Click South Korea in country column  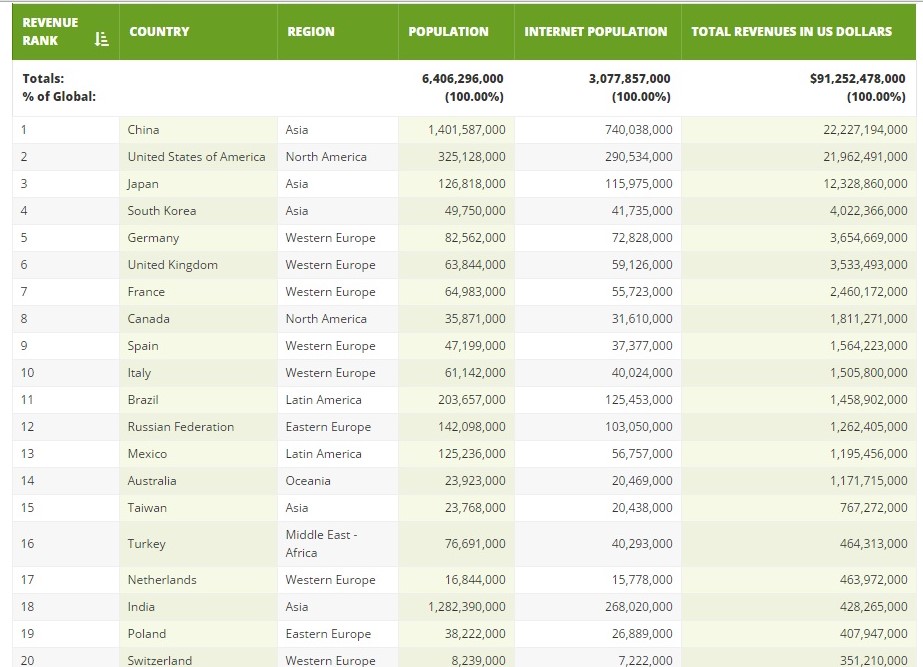point(162,211)
